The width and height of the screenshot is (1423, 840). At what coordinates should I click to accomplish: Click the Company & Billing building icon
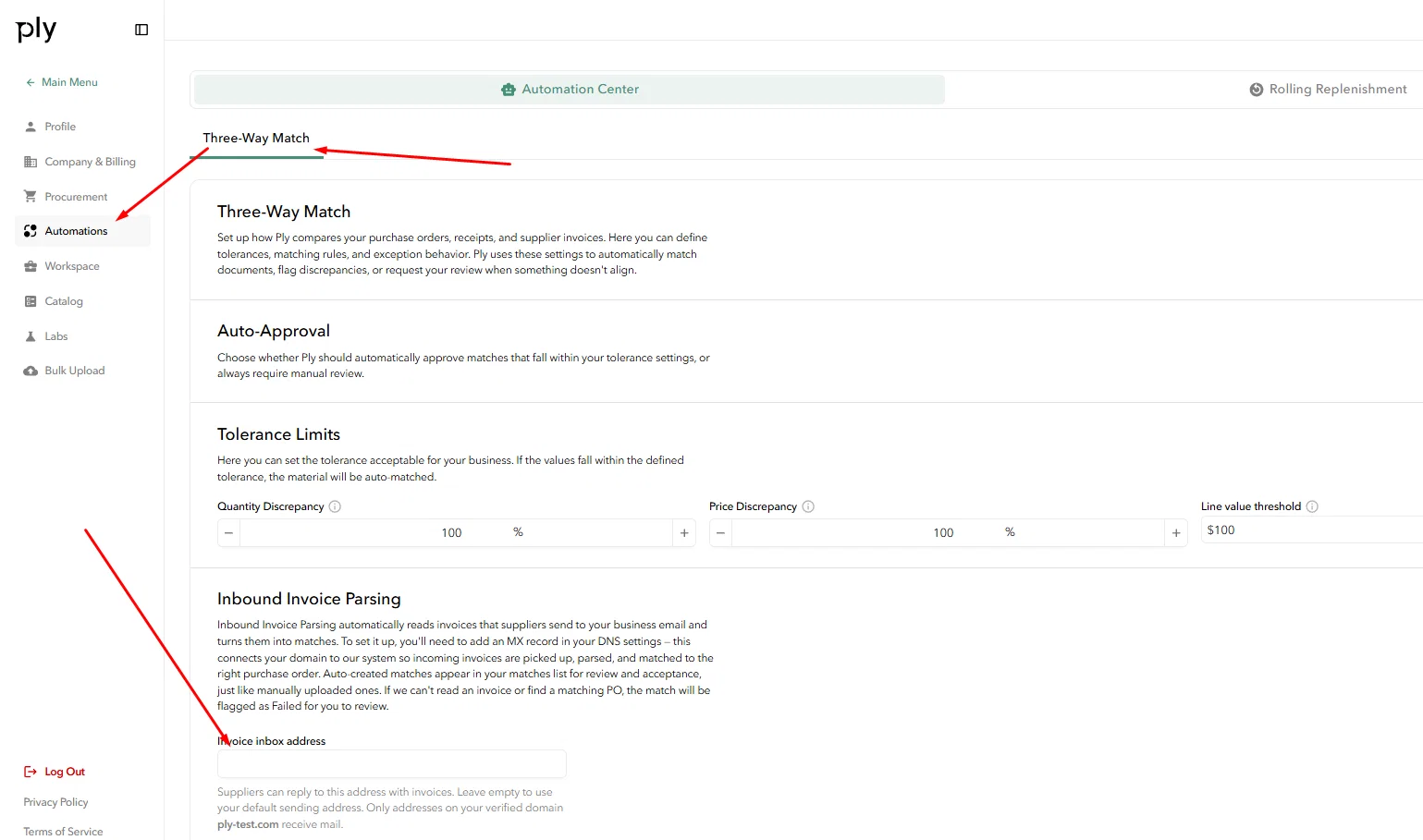(31, 162)
